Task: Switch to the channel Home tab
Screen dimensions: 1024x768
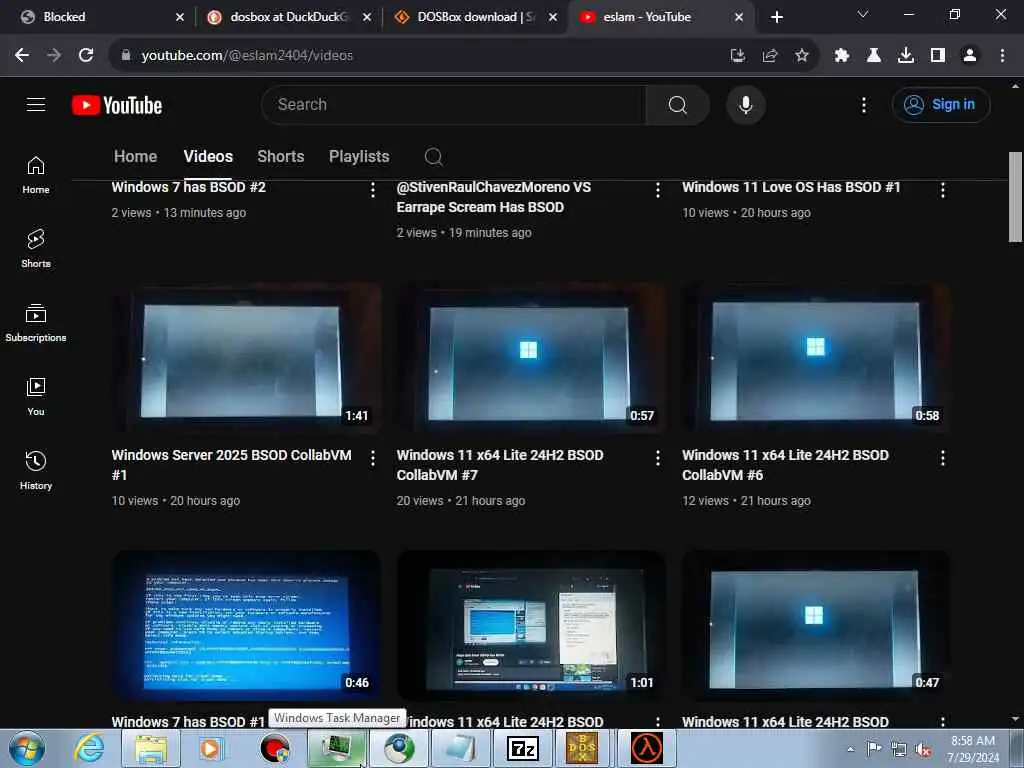Action: tap(135, 157)
